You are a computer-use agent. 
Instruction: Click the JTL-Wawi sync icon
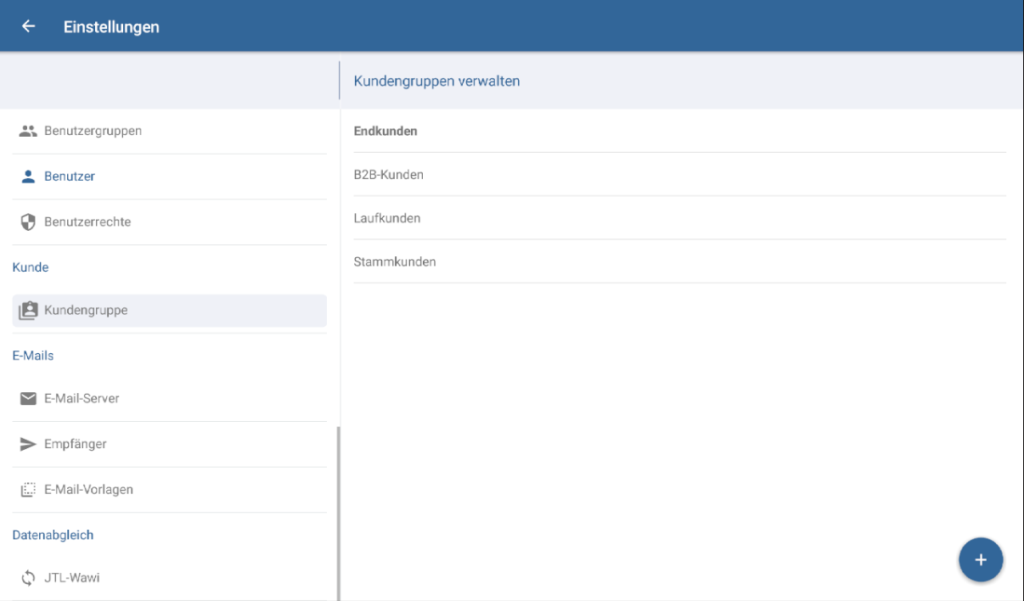(28, 578)
